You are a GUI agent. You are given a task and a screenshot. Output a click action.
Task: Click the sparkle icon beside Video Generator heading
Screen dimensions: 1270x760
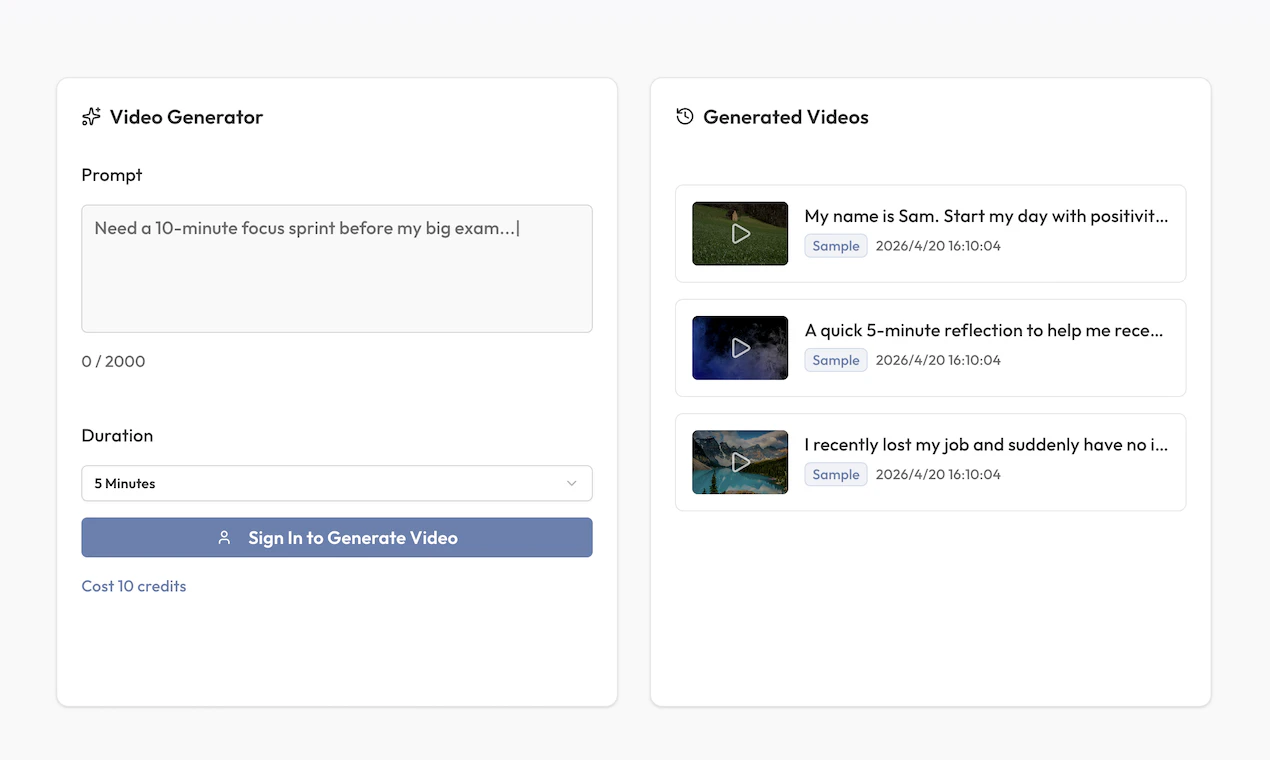(91, 116)
